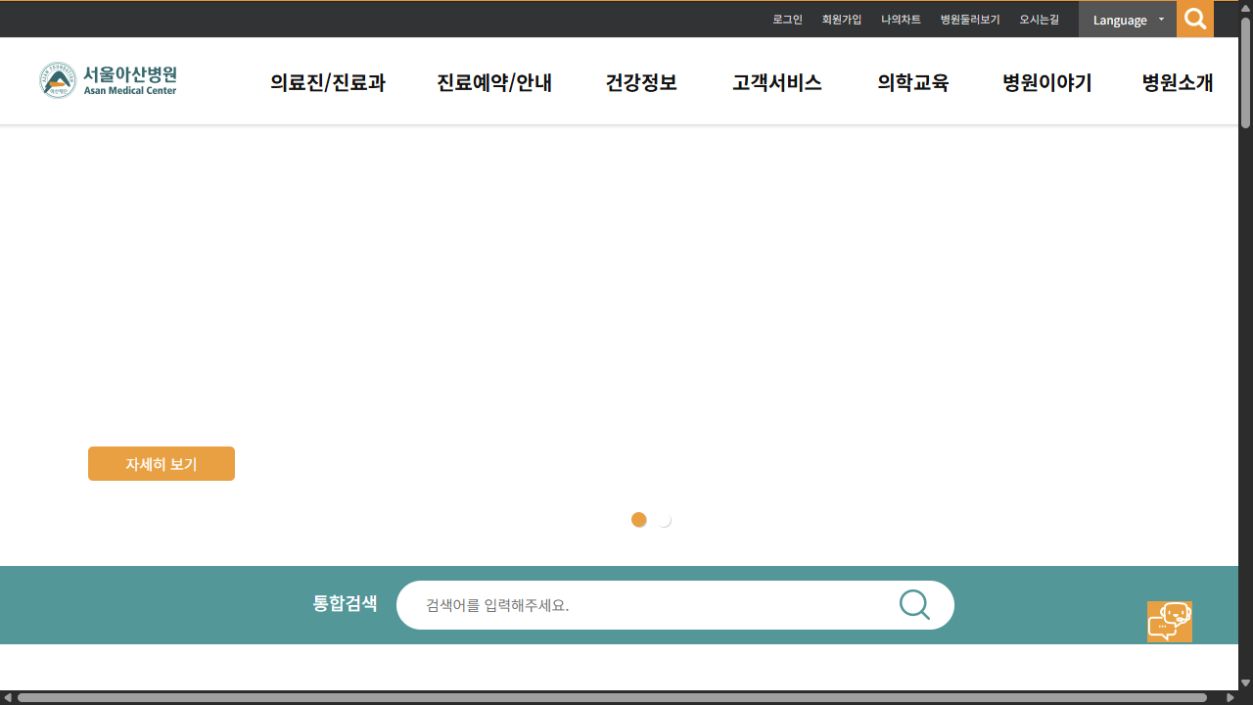The image size is (1253, 705).
Task: Open the 오시는길 link
Action: (x=1039, y=19)
